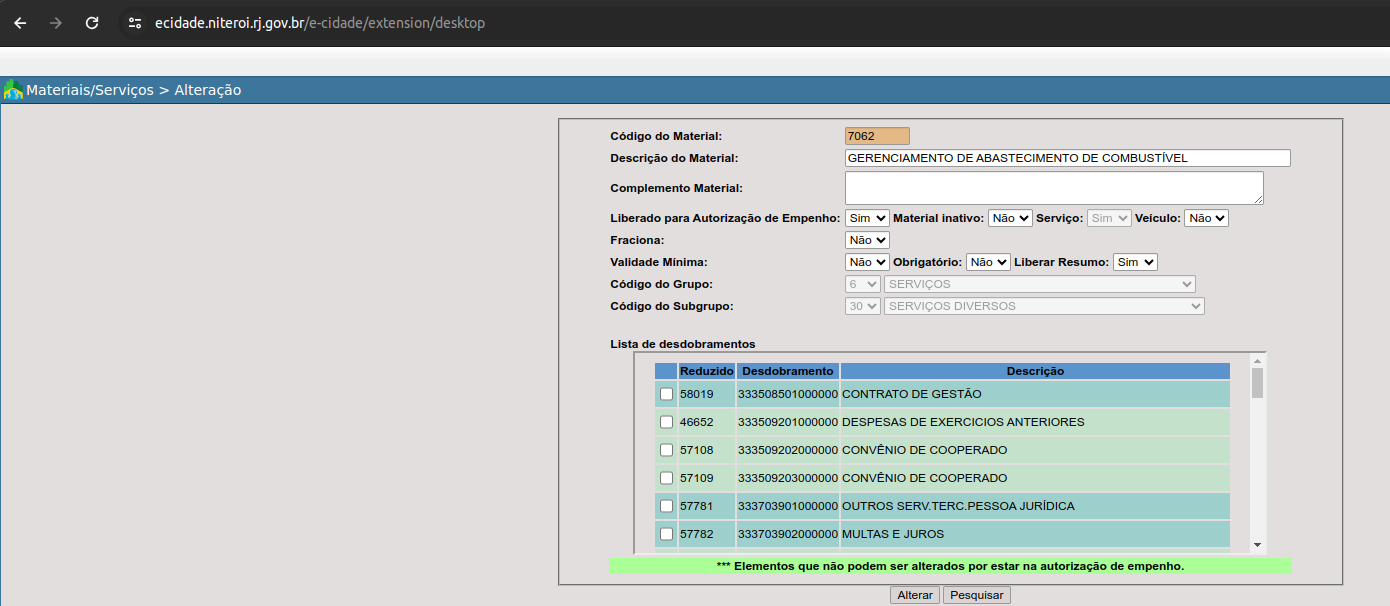The height and width of the screenshot is (606, 1390).
Task: Click the Complemento Material text area
Action: [x=1053, y=188]
